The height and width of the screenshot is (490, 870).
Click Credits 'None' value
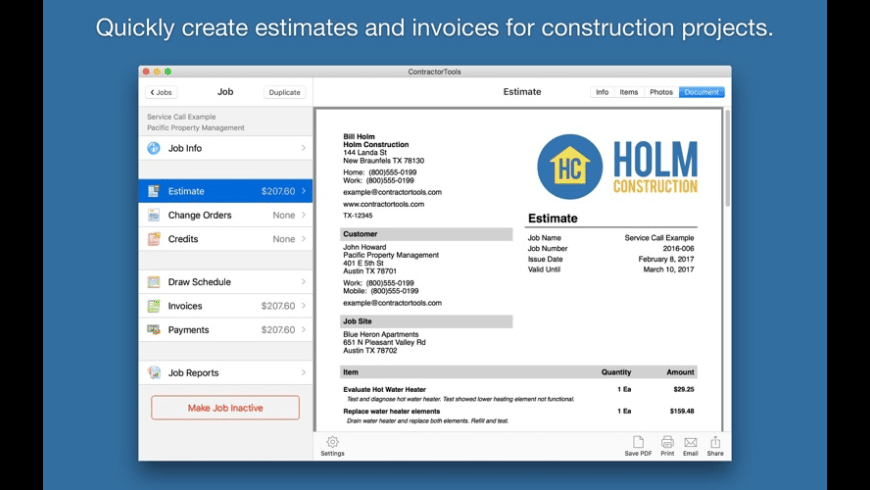284,239
